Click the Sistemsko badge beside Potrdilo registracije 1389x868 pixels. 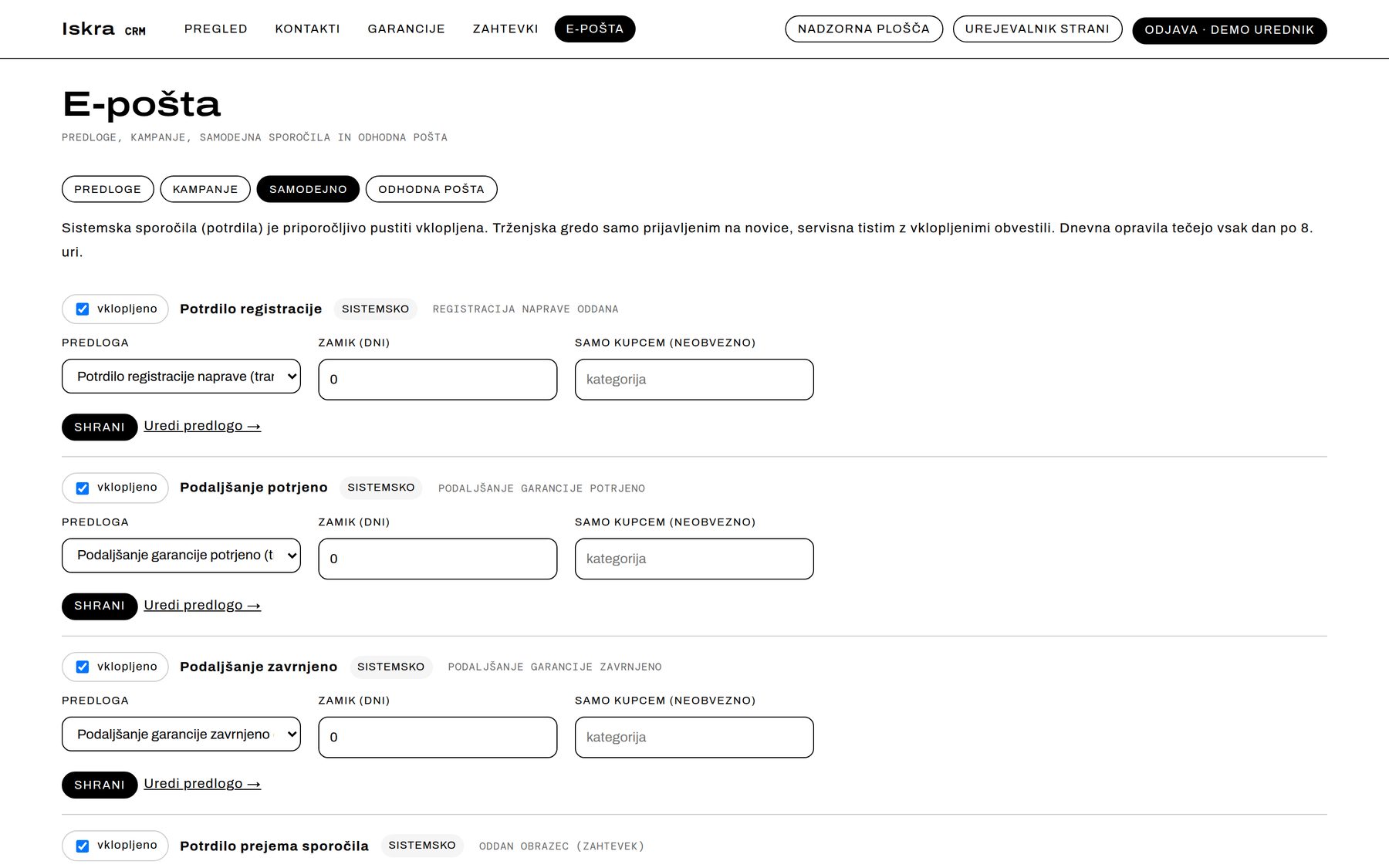click(376, 309)
